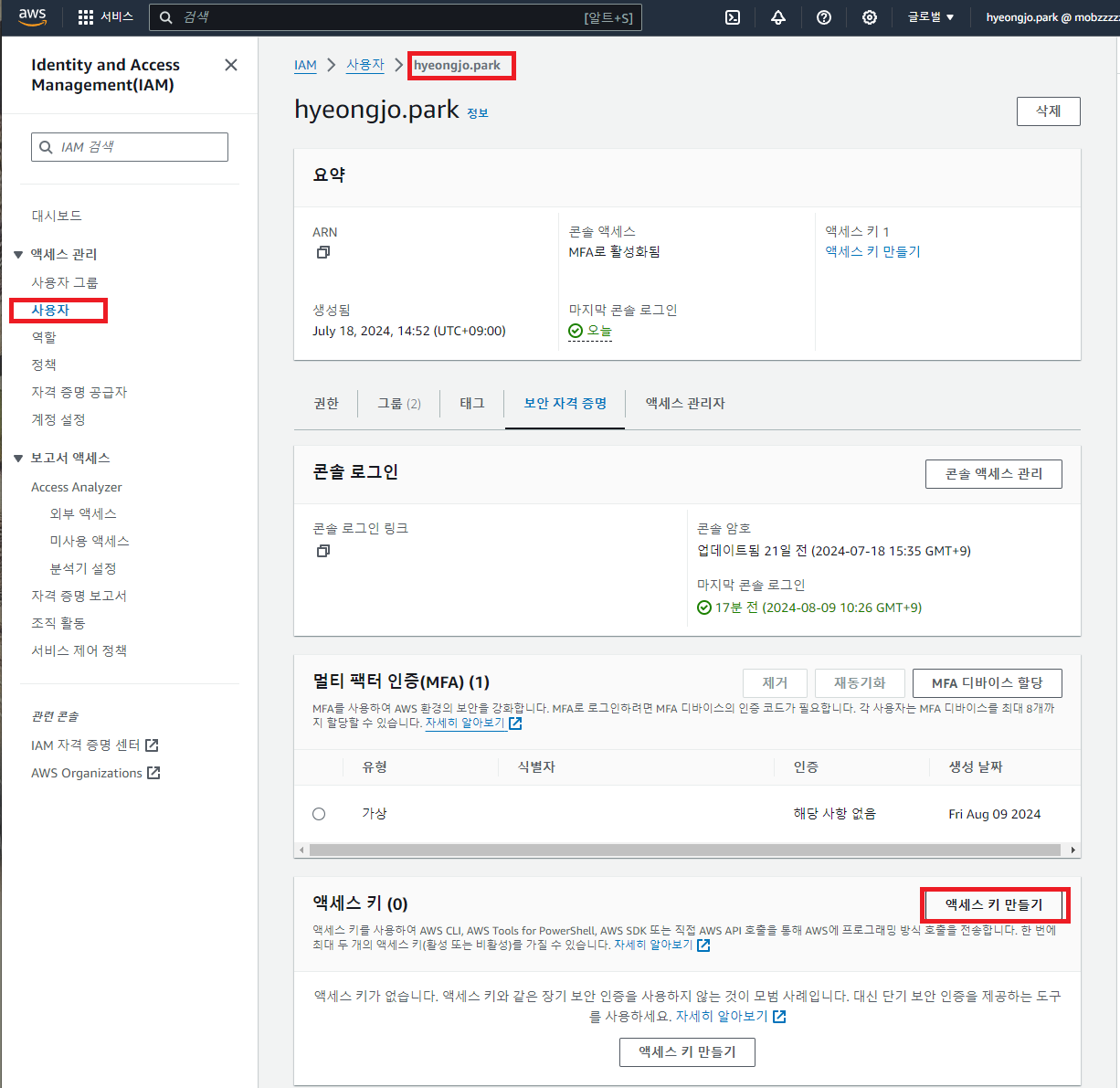Open 분석기 설정 under Access Analyzer
The image size is (1120, 1088).
click(83, 568)
